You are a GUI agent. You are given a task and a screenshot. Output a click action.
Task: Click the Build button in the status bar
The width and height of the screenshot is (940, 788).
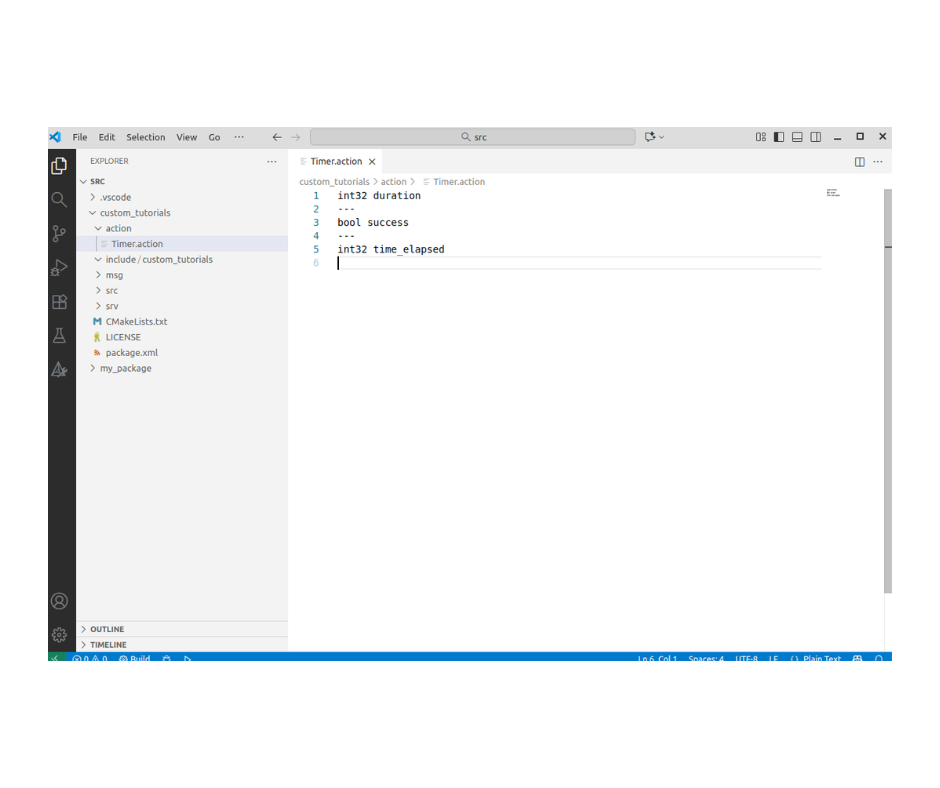pyautogui.click(x=135, y=659)
